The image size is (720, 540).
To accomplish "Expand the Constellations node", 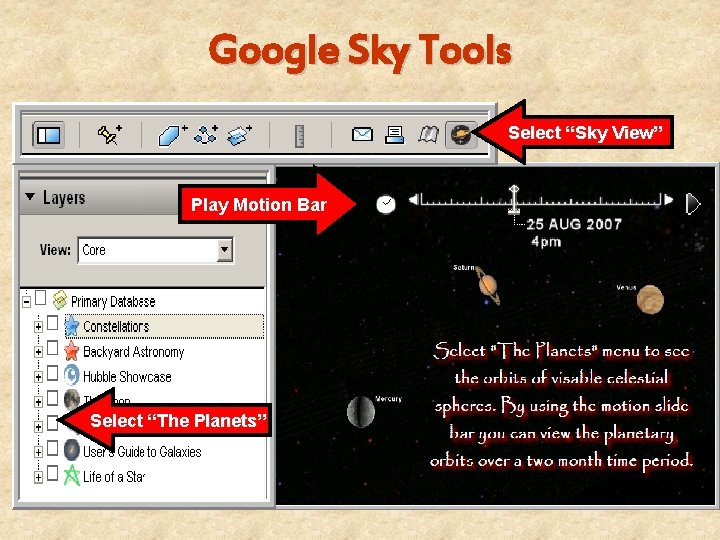I will (39, 326).
